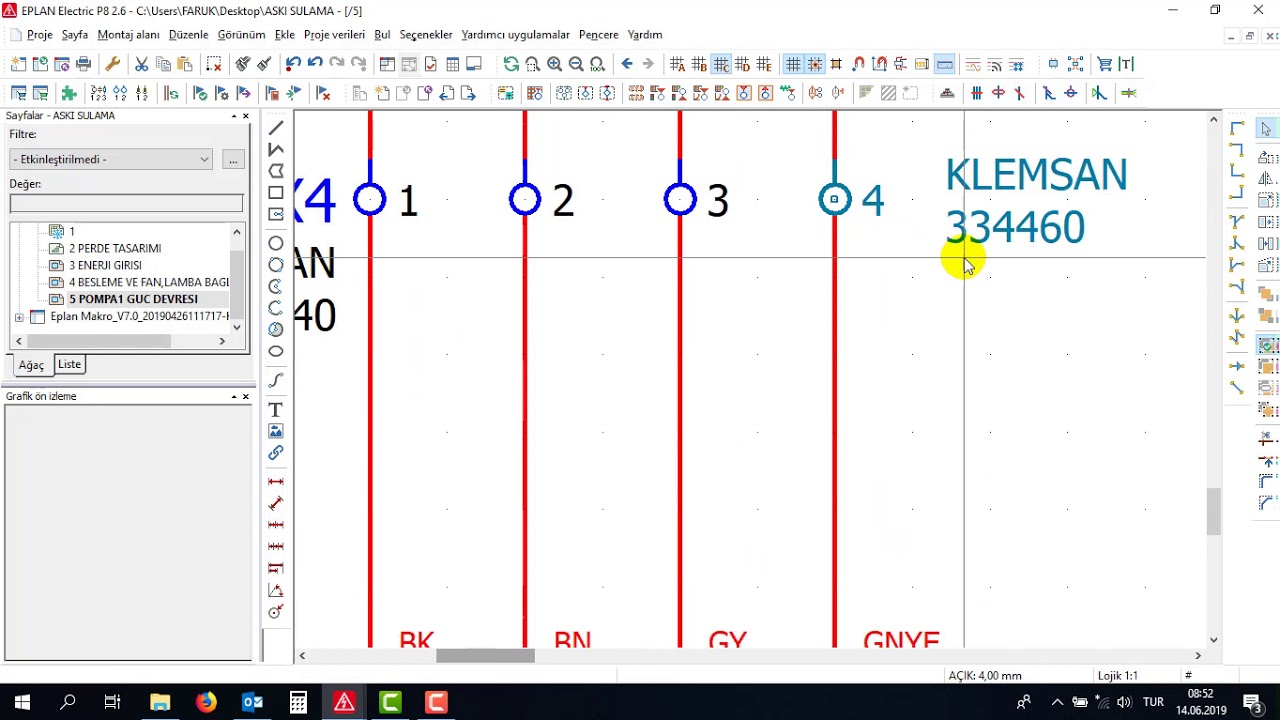Select the Line drawing tool
Viewport: 1280px width, 720px height.
(276, 128)
